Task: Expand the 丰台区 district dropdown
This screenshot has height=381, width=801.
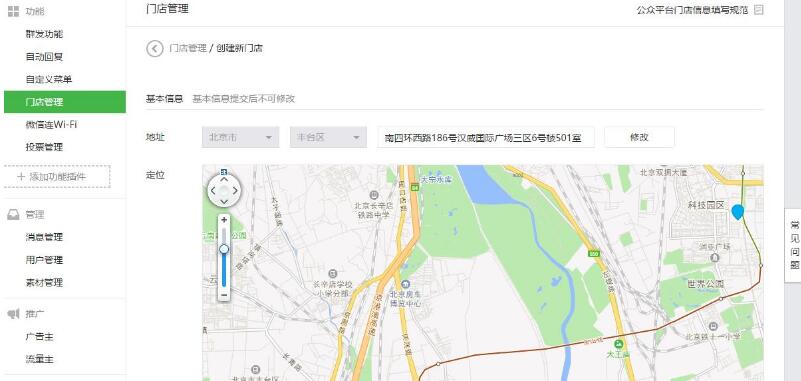Action: [328, 137]
